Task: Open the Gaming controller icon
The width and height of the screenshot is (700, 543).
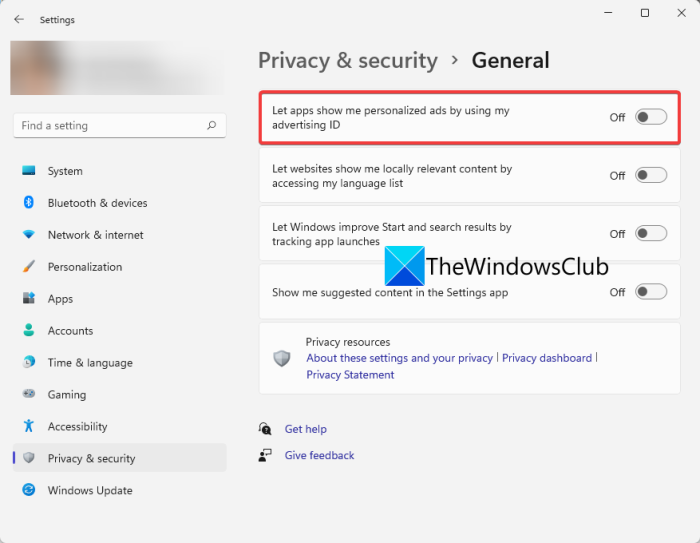Action: click(29, 395)
